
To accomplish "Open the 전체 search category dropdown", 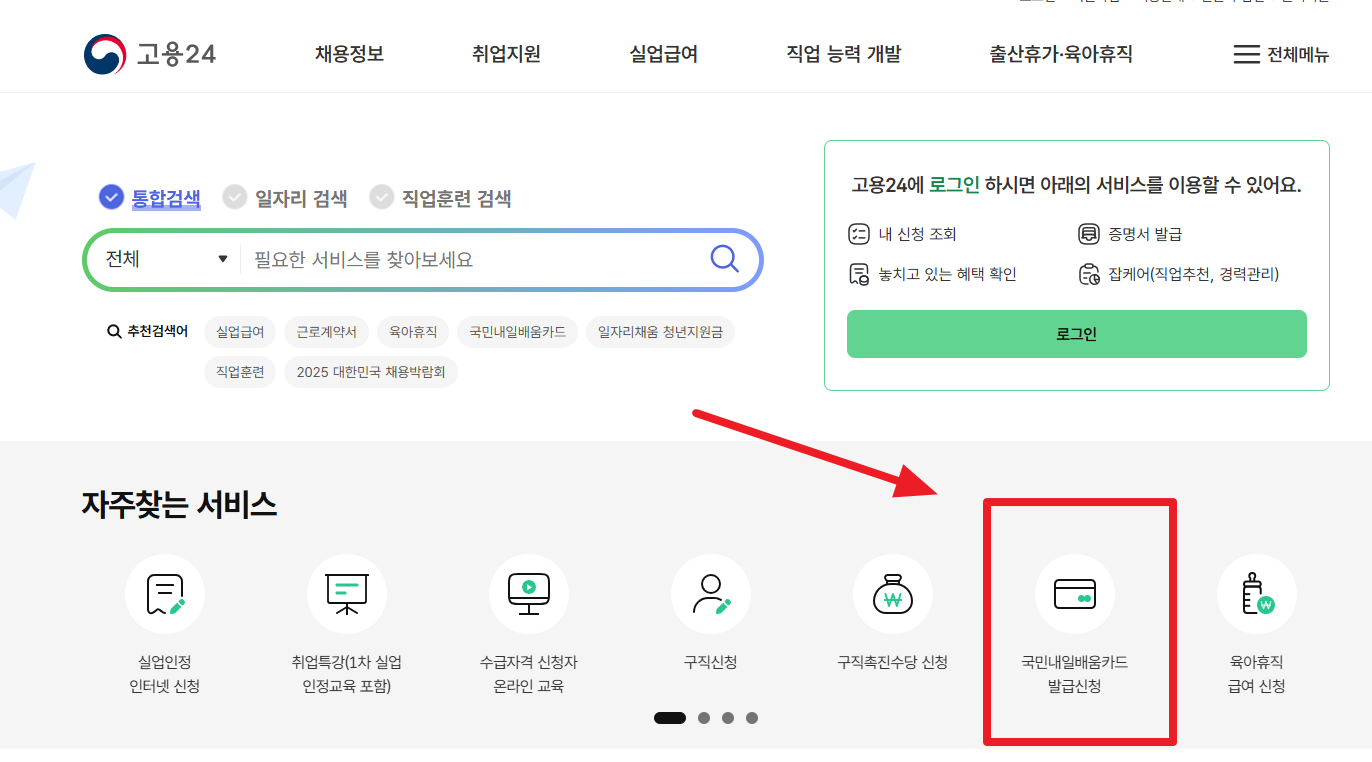I will [x=165, y=258].
